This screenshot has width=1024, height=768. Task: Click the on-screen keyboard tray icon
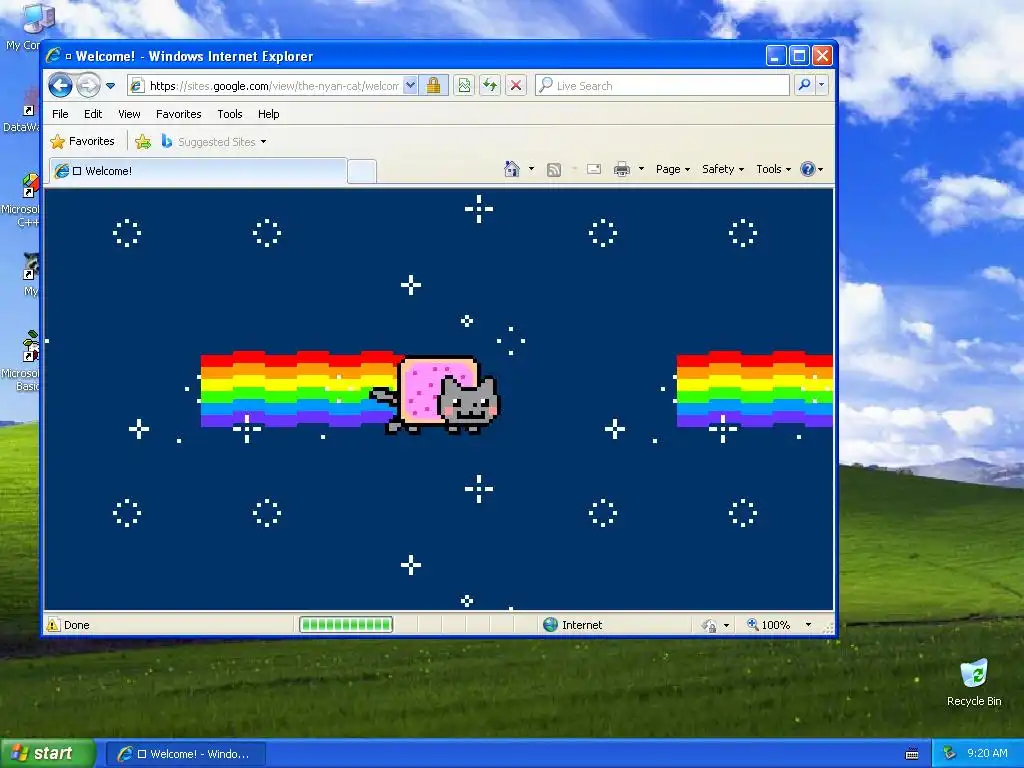[x=912, y=754]
